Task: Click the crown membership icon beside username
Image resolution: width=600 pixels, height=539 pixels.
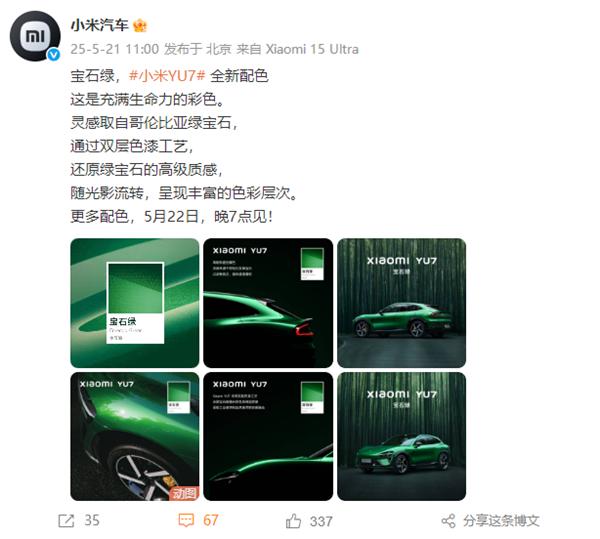Action: (140, 26)
